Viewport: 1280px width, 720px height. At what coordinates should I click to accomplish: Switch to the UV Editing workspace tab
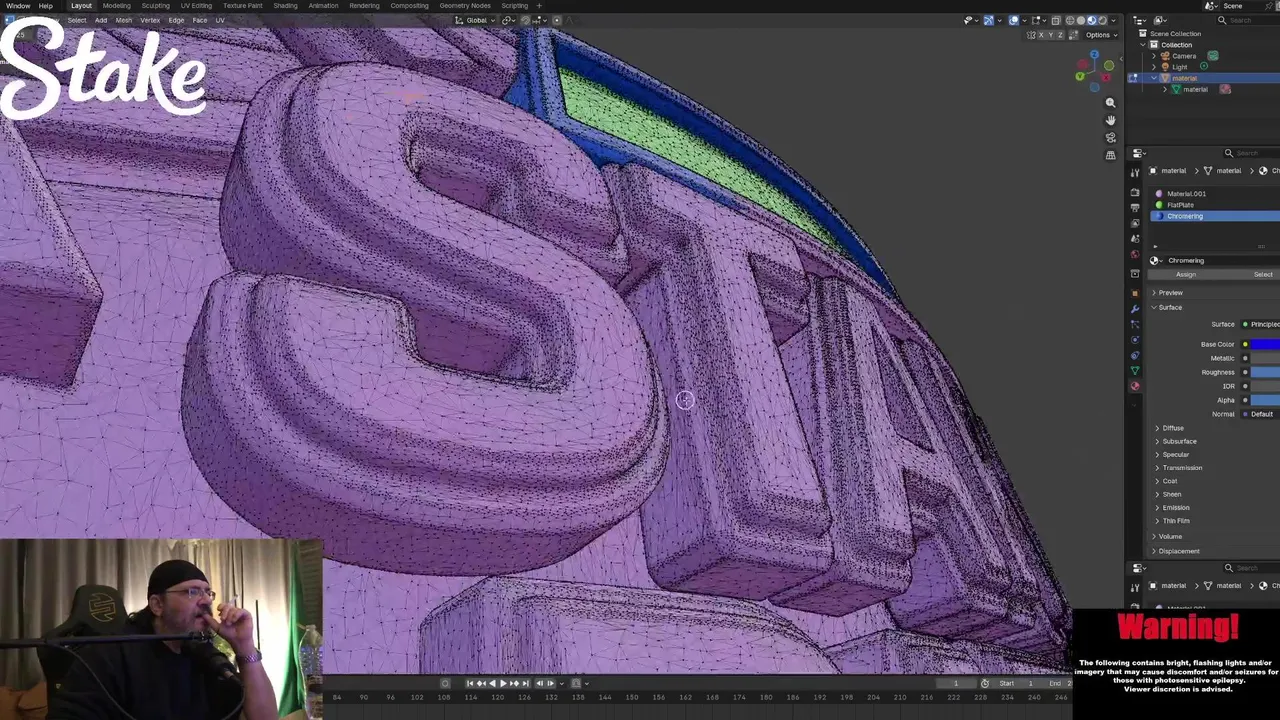[196, 6]
